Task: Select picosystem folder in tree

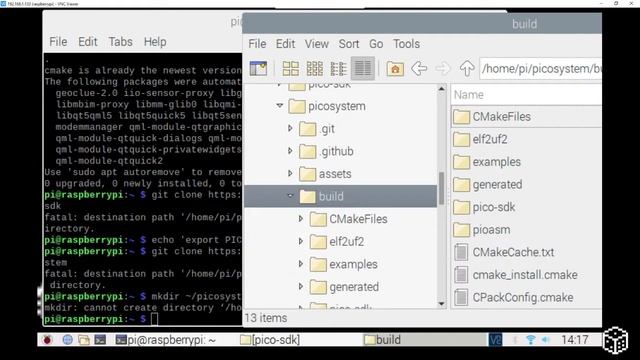Action: (327, 106)
